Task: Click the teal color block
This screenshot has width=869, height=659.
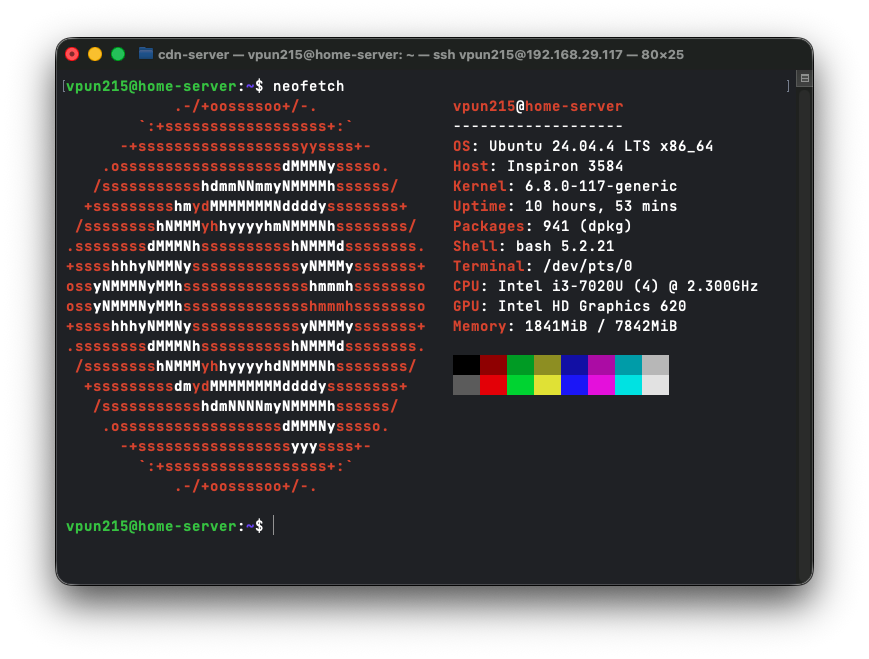Action: [628, 365]
